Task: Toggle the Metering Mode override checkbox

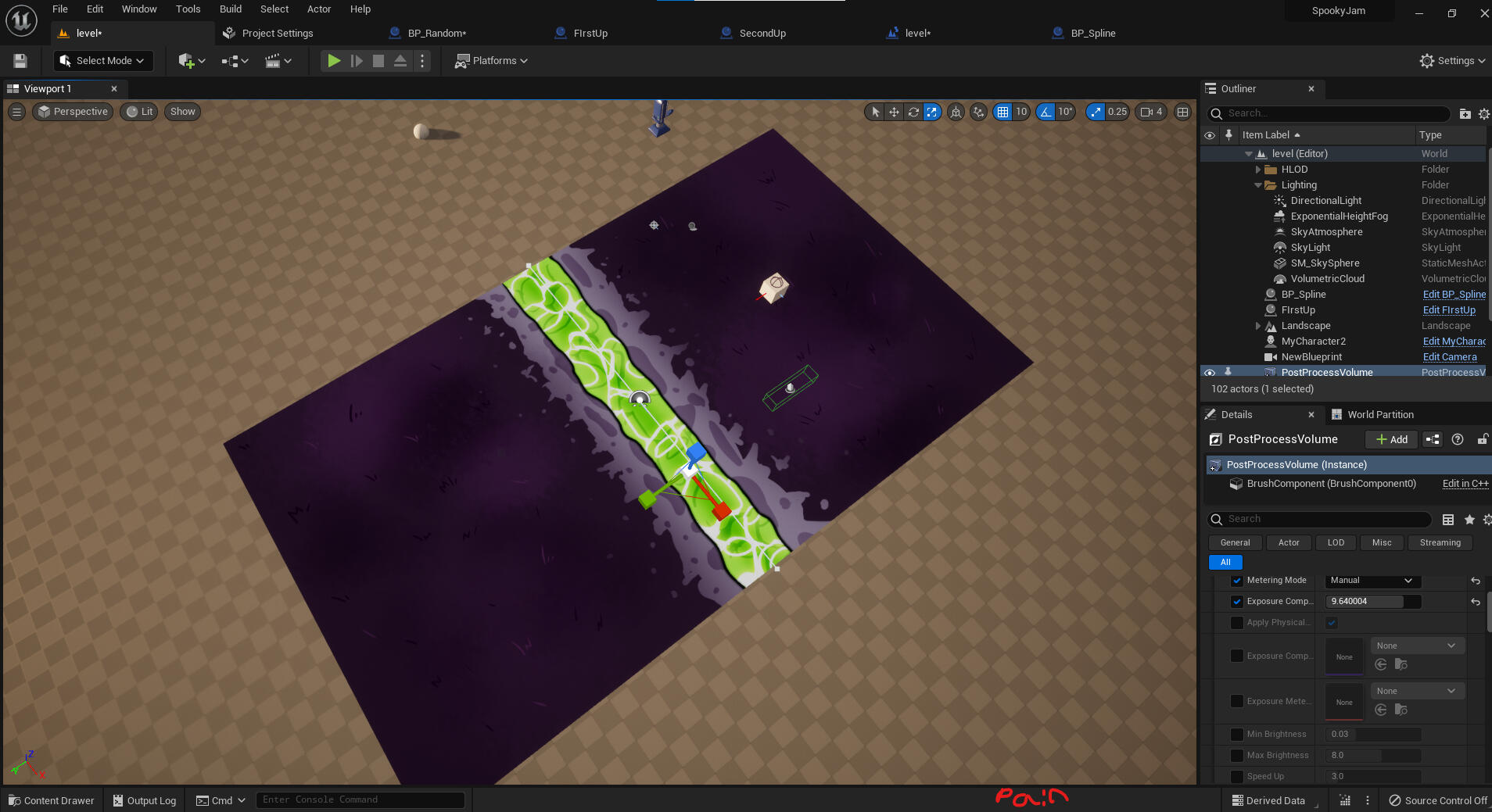Action: point(1237,581)
